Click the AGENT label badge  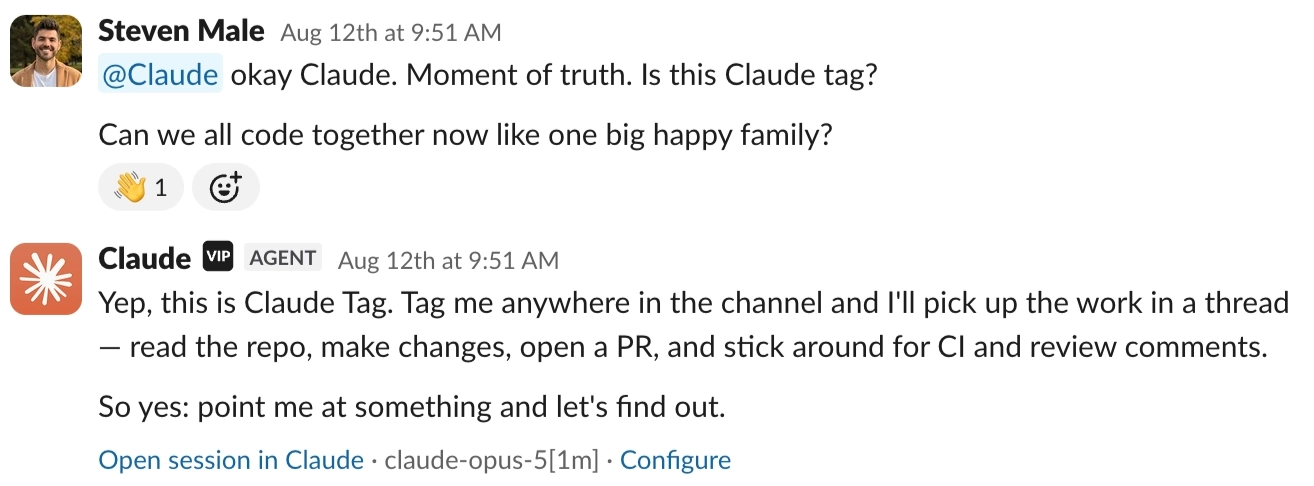tap(283, 258)
